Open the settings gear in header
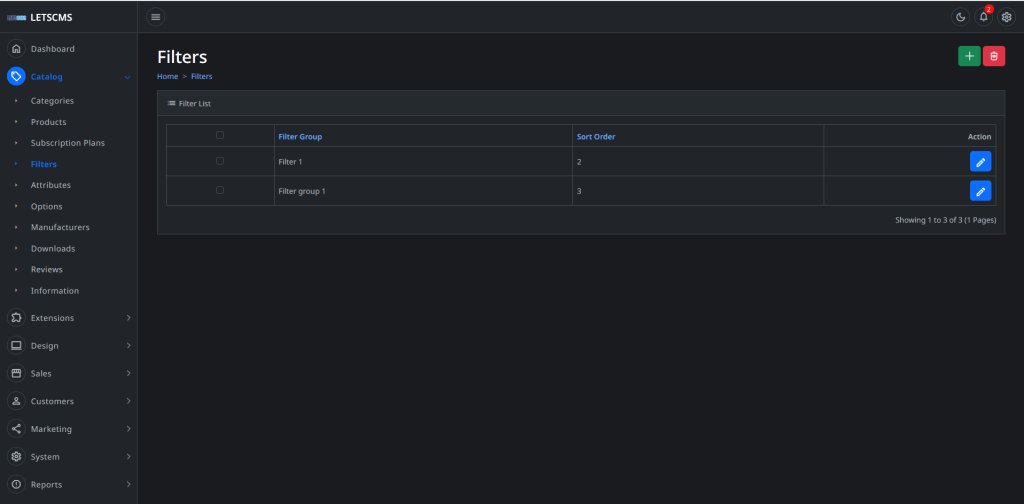 click(x=1006, y=17)
